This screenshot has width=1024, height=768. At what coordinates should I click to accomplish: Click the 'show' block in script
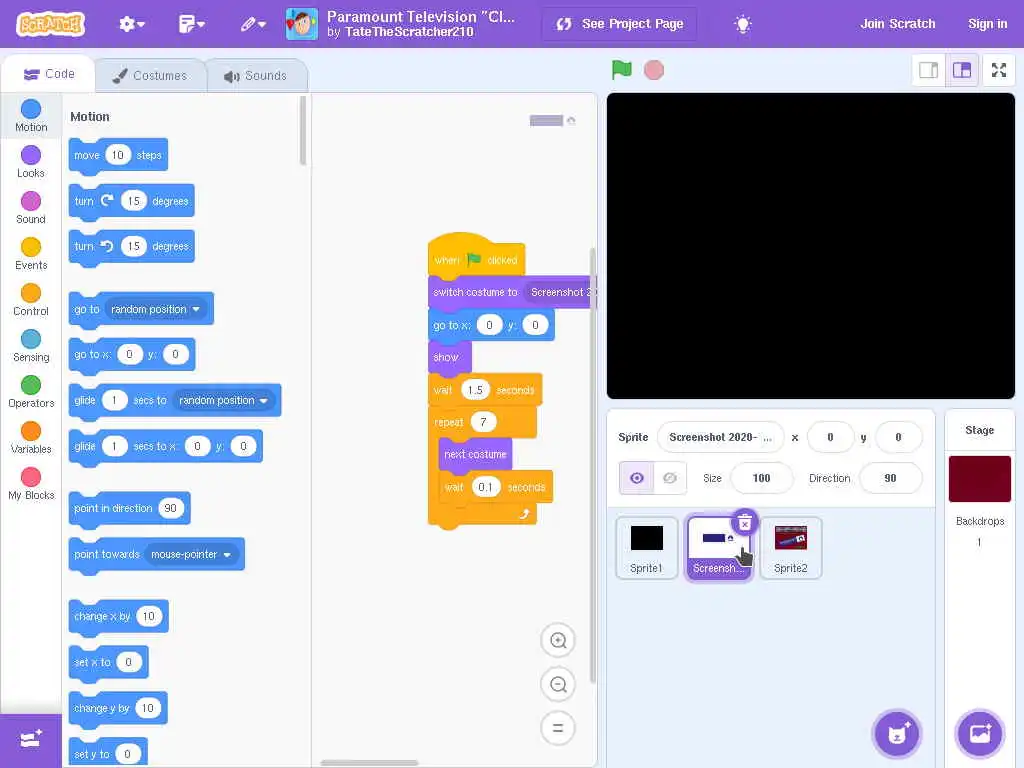(449, 357)
